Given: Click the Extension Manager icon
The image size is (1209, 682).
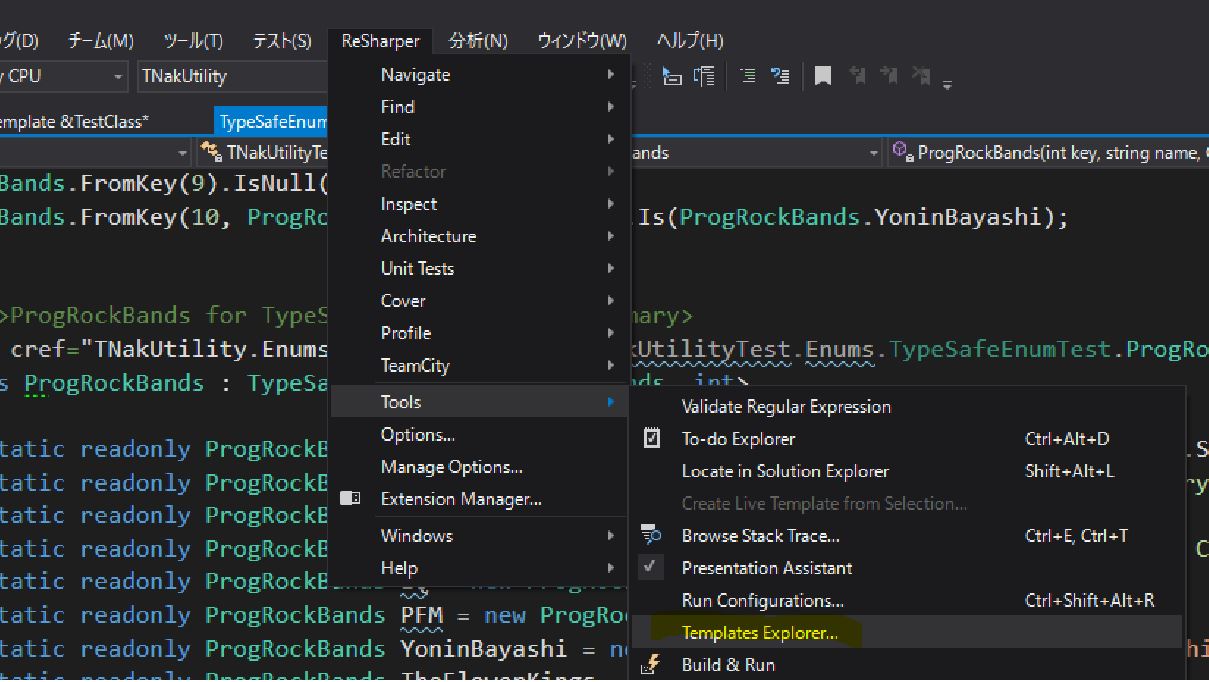Looking at the screenshot, I should pyautogui.click(x=350, y=498).
